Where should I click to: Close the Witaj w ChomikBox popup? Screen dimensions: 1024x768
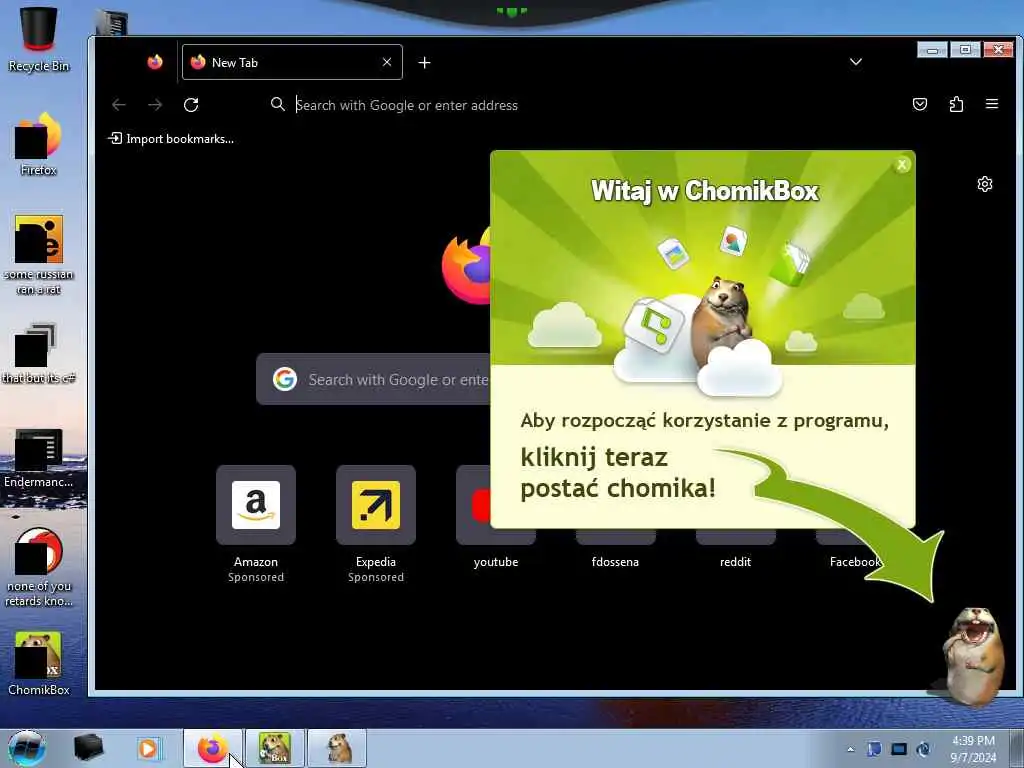pos(902,165)
